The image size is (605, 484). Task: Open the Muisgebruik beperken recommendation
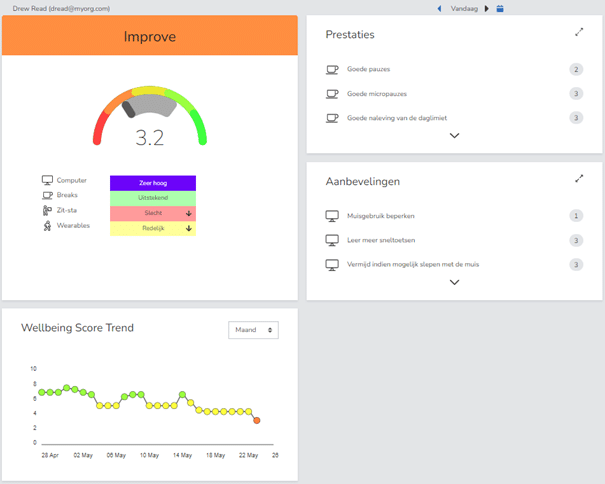pyautogui.click(x=454, y=216)
